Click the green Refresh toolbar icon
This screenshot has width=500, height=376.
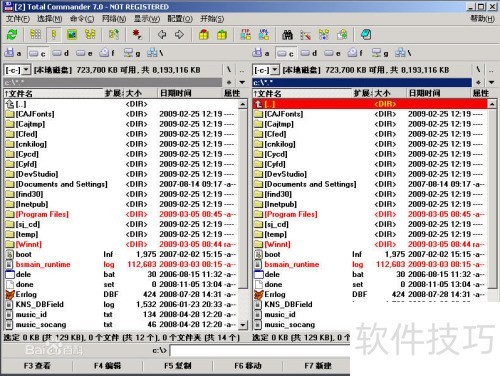point(12,35)
